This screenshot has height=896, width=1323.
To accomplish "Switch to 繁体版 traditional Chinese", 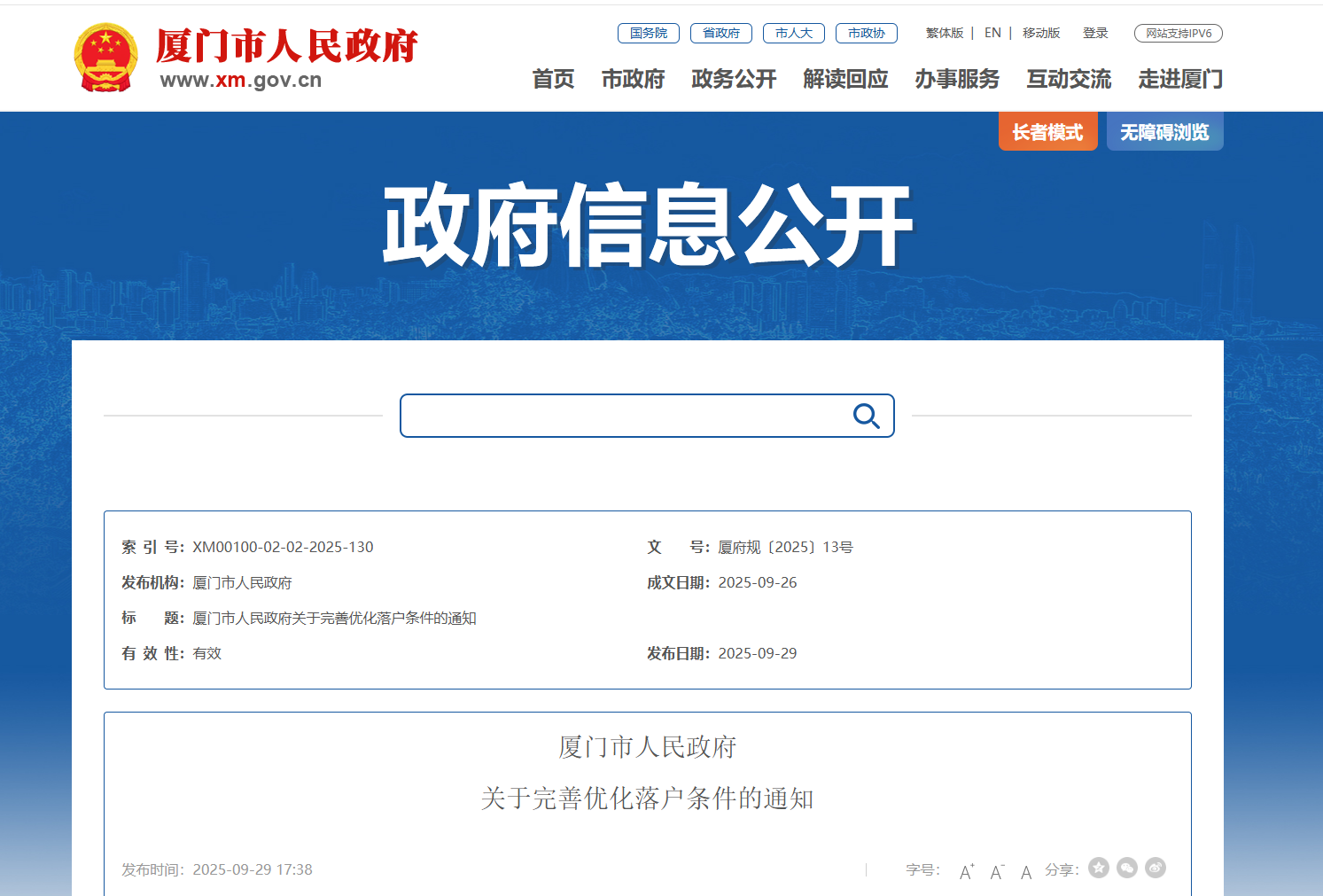I will pyautogui.click(x=944, y=33).
